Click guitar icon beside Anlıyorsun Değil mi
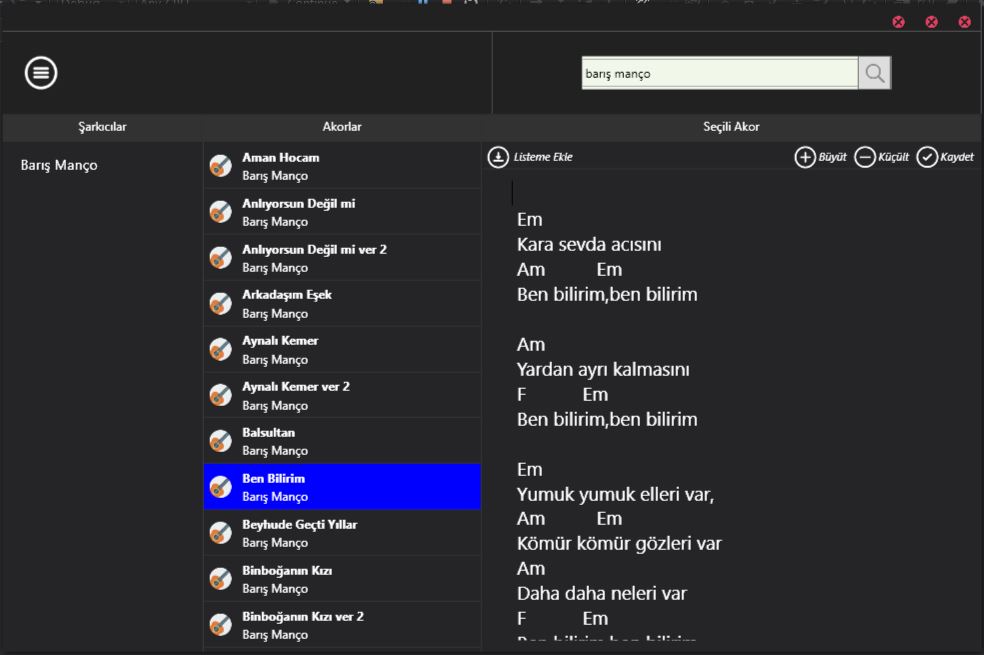 pos(221,212)
